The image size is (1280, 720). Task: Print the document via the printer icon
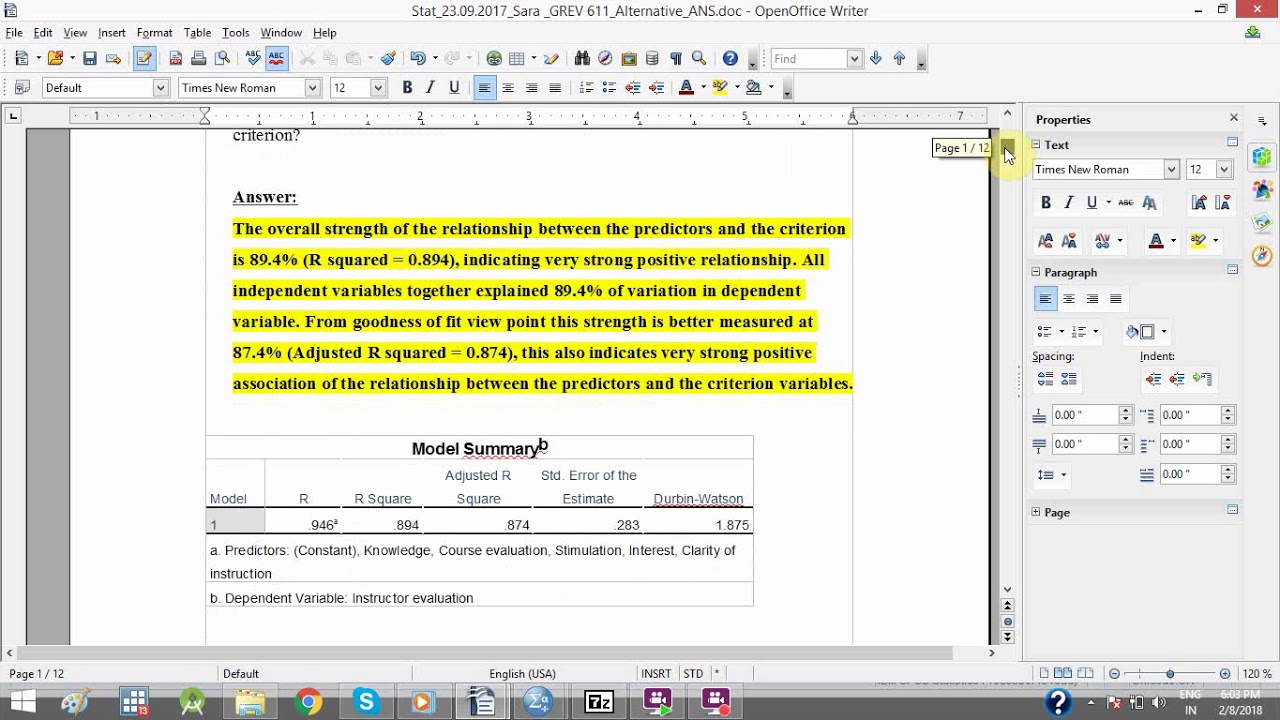tap(198, 59)
